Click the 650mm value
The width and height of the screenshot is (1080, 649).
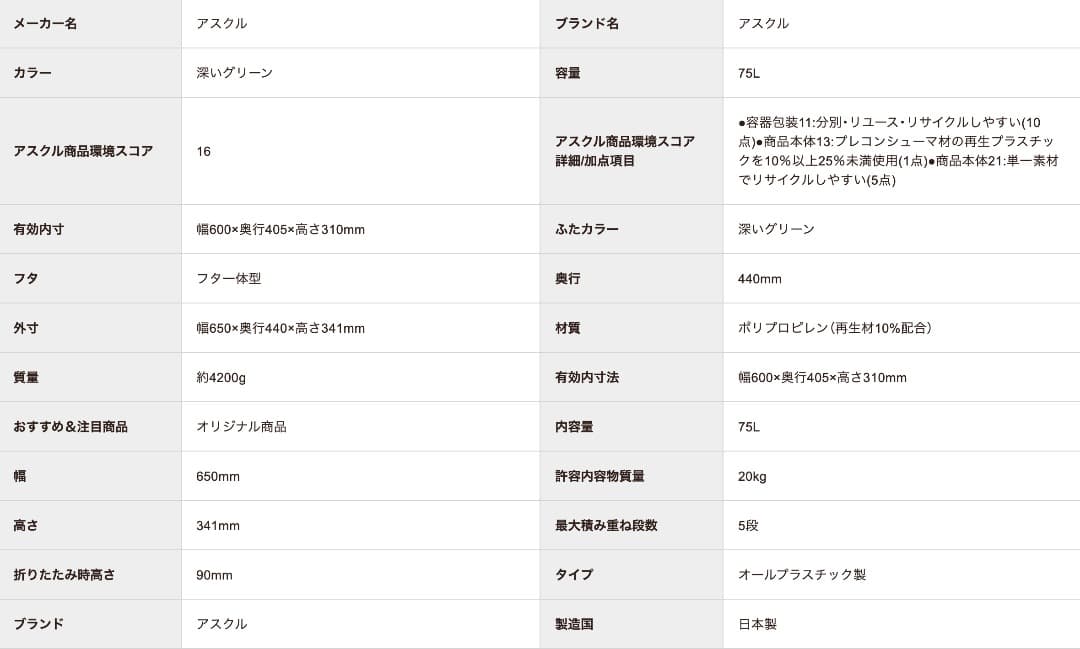point(218,476)
